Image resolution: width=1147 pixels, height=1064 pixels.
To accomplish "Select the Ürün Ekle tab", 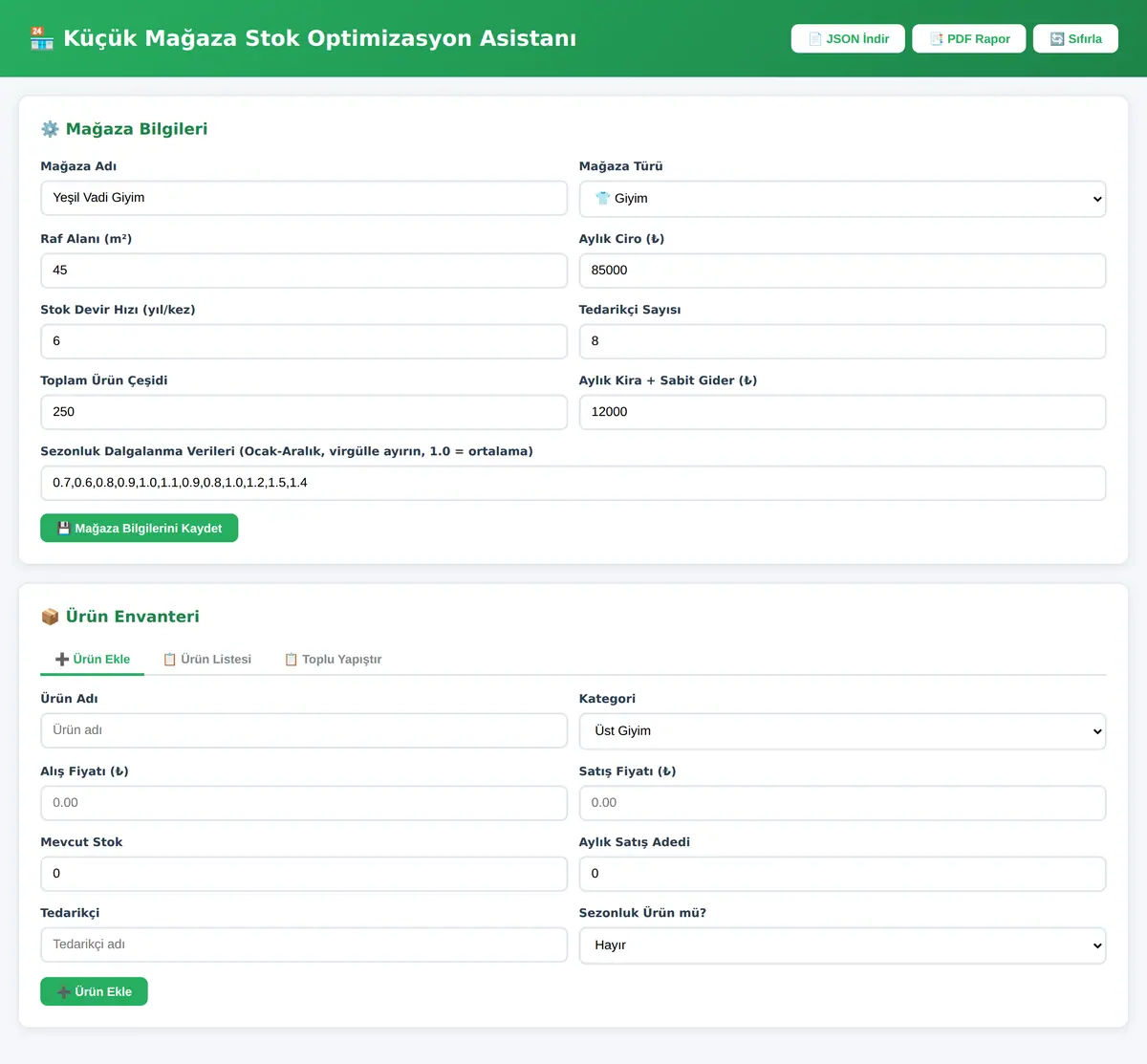I will (92, 659).
